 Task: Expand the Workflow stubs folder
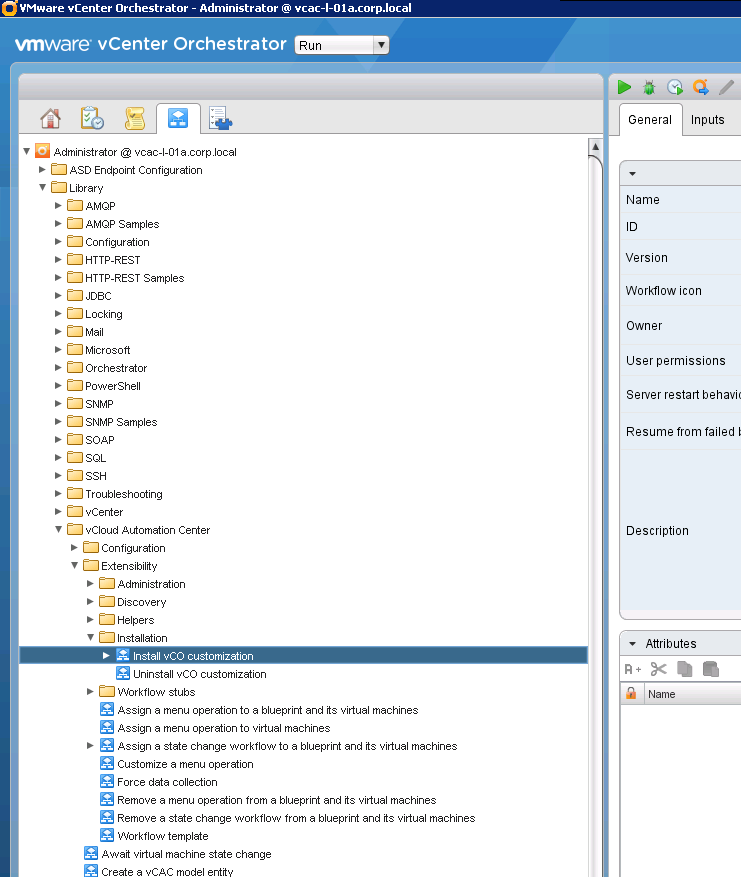pyautogui.click(x=91, y=691)
